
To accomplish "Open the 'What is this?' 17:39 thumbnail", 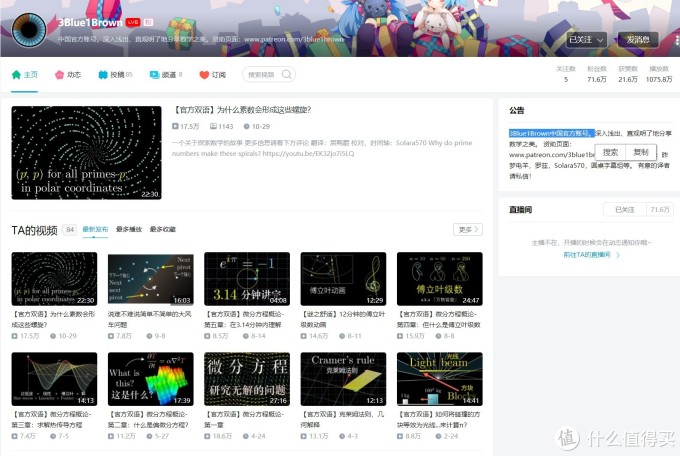I will 150,379.
